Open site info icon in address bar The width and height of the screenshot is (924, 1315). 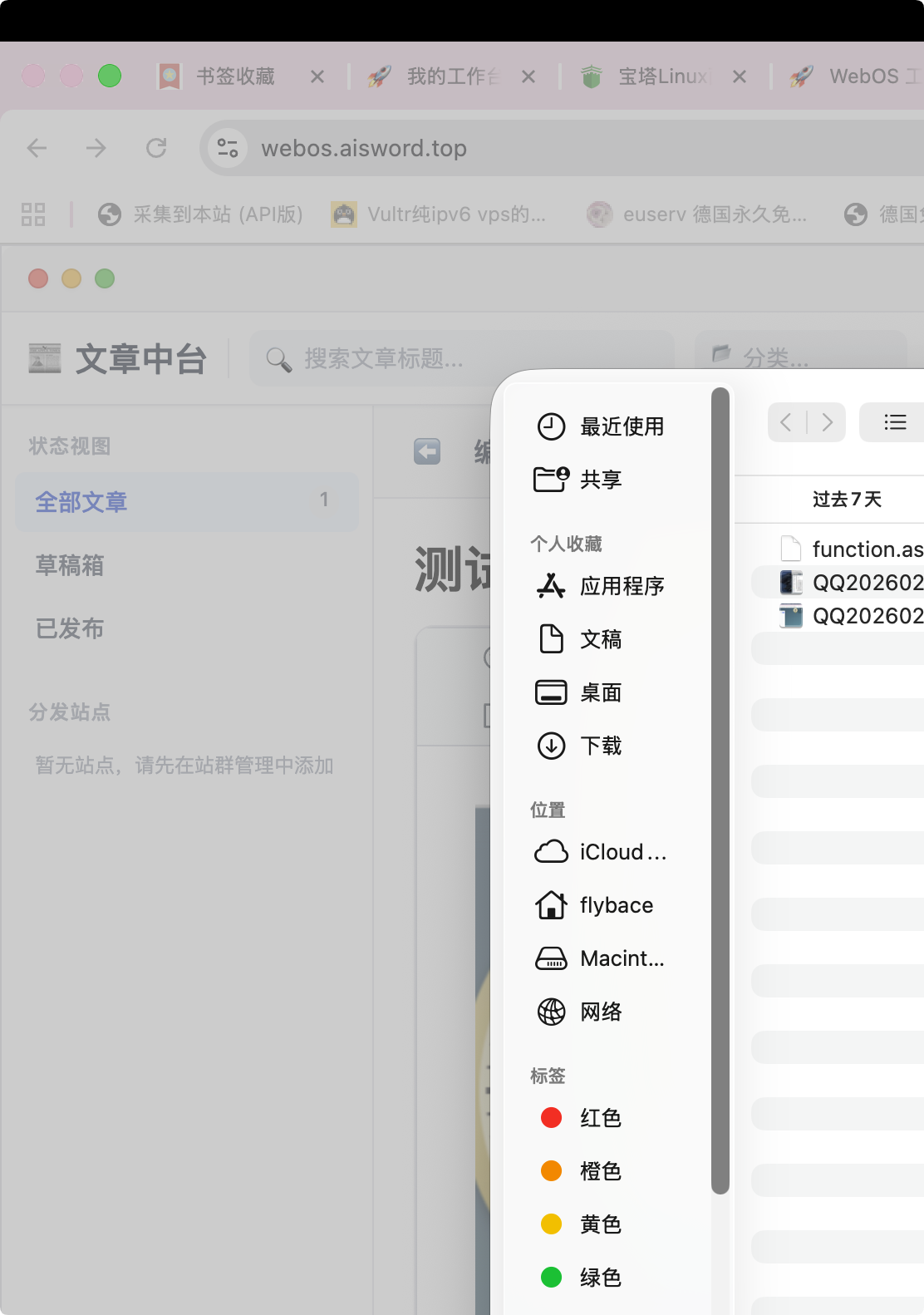227,148
